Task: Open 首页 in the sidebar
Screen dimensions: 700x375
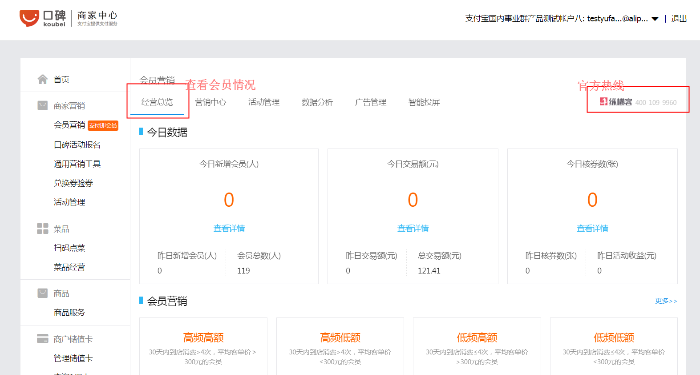Action: pos(62,79)
